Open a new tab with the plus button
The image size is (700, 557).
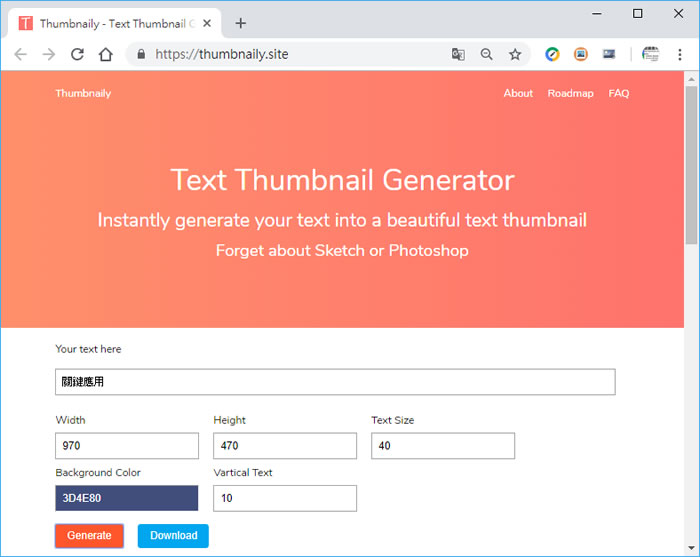coord(240,23)
